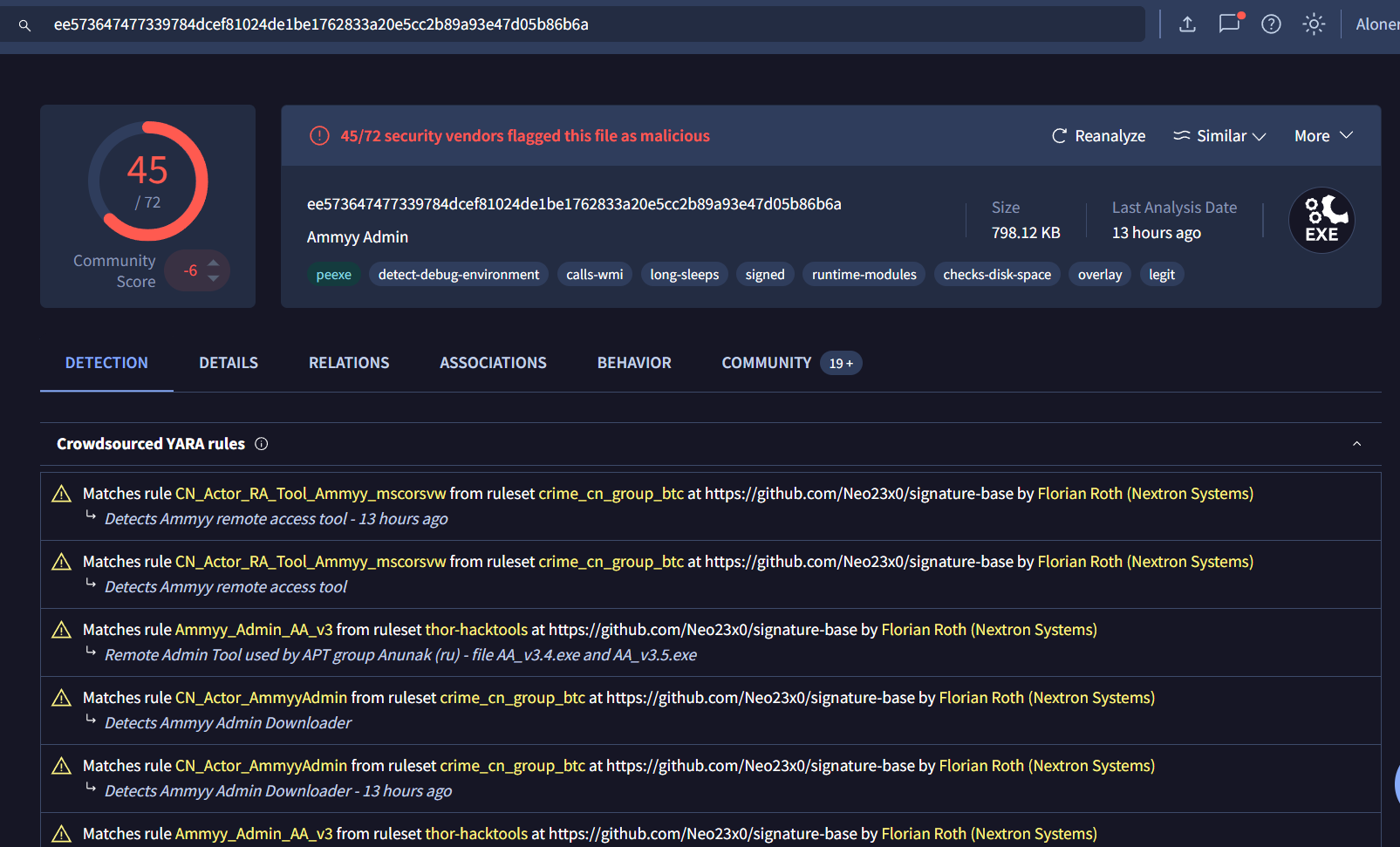
Task: Upvote the community score
Action: pos(214,262)
